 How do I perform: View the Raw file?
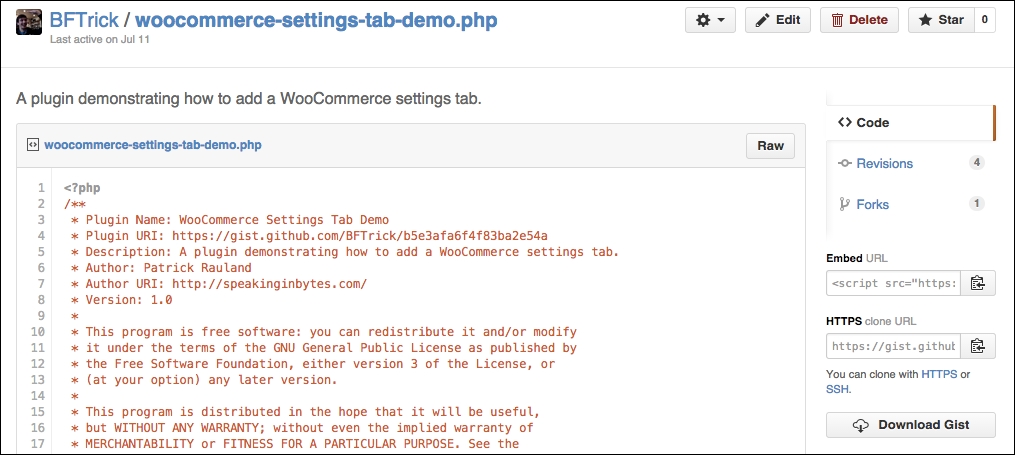coord(770,146)
